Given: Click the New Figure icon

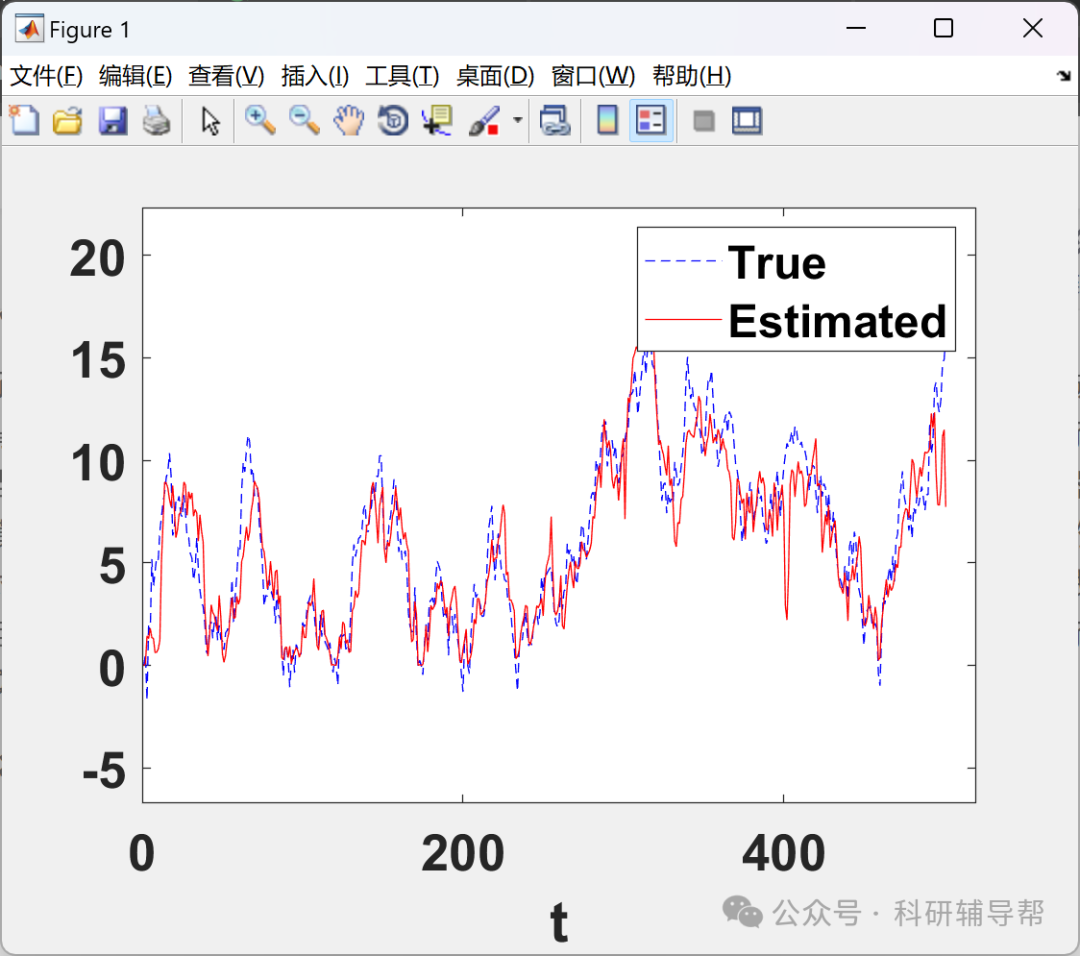Looking at the screenshot, I should tap(24, 121).
